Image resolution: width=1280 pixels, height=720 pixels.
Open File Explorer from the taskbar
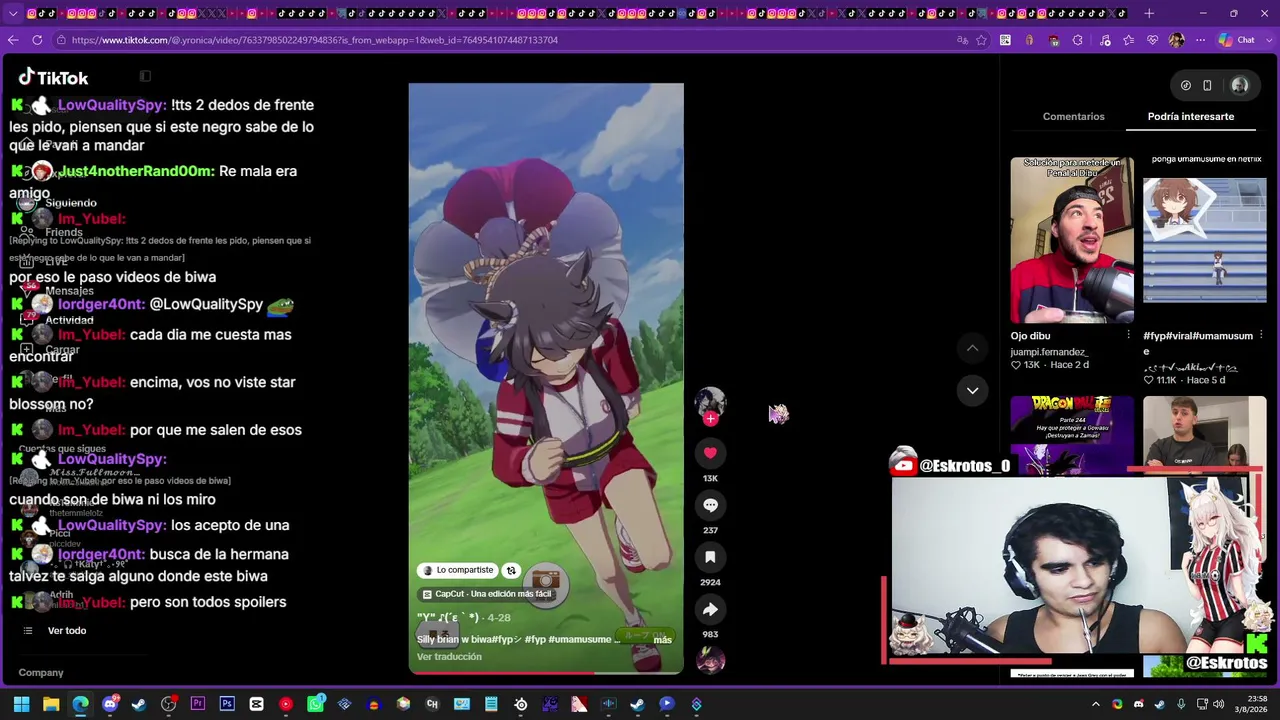(51, 704)
